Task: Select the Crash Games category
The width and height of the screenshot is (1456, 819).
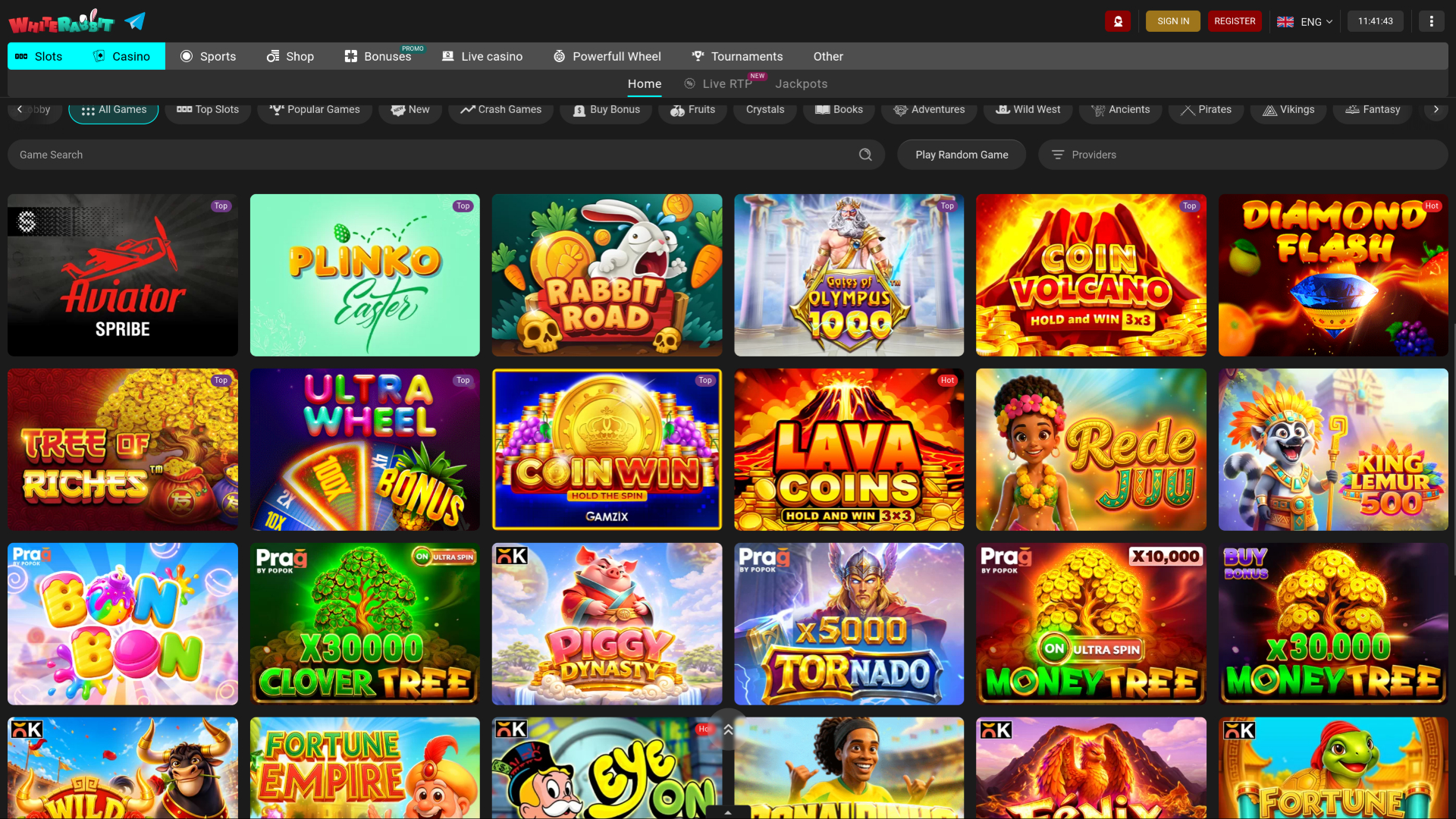Action: tap(500, 110)
